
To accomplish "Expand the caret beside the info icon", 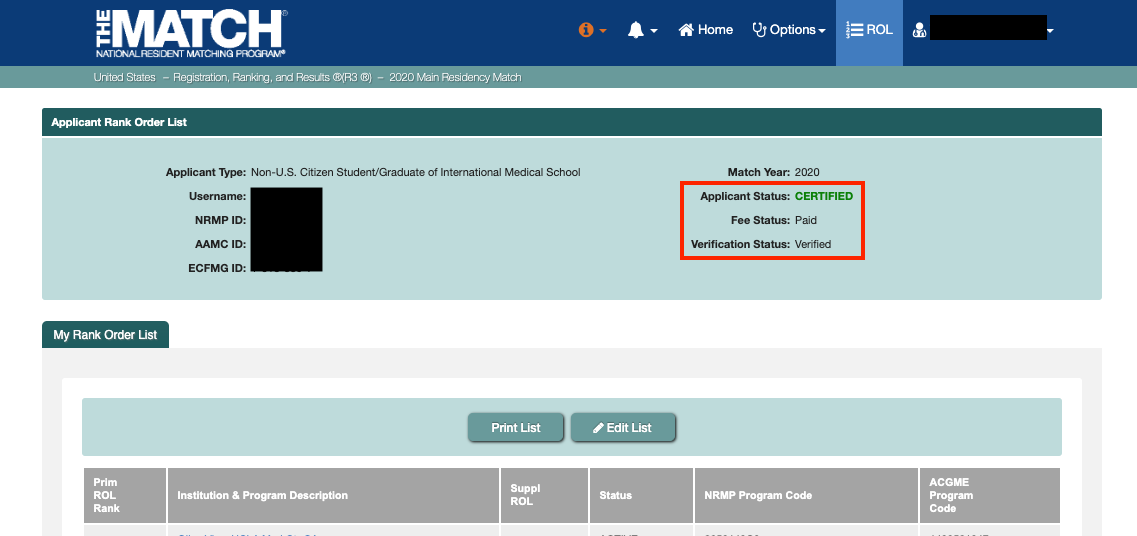I will [x=603, y=31].
